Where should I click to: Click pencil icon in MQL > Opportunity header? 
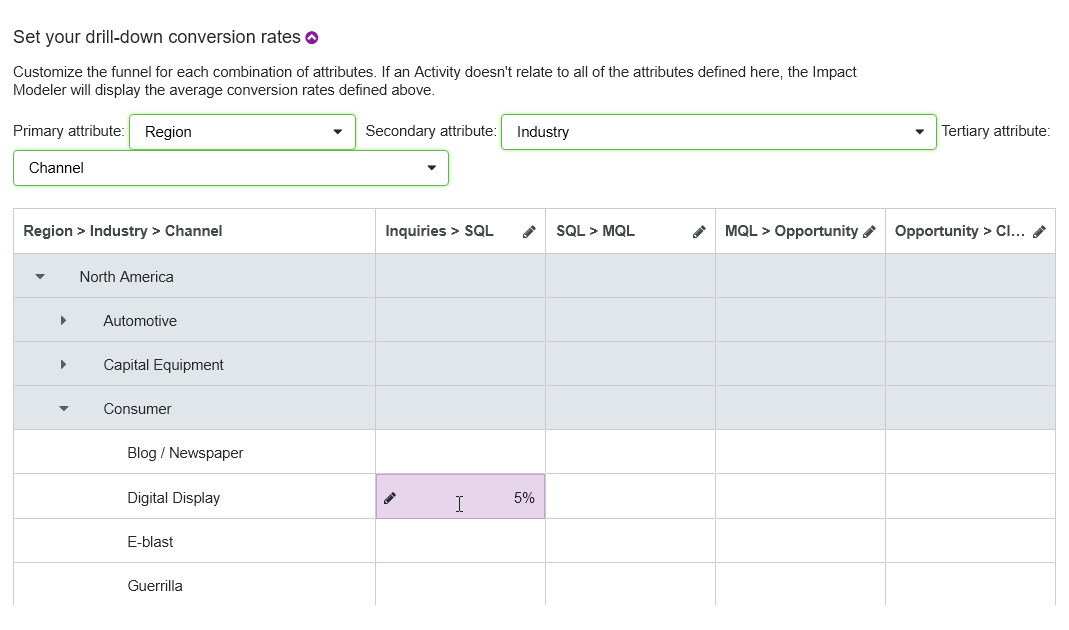point(869,232)
